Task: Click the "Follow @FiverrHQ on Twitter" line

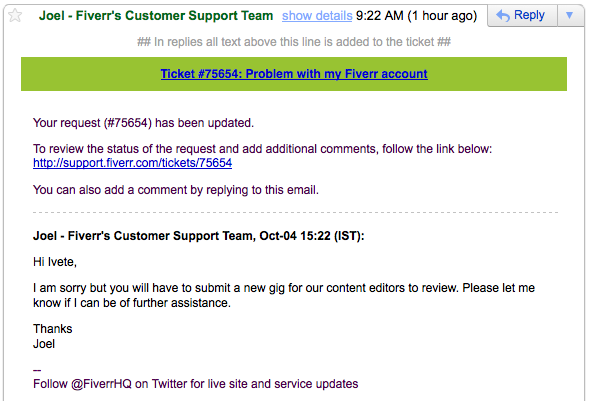Action: point(196,384)
